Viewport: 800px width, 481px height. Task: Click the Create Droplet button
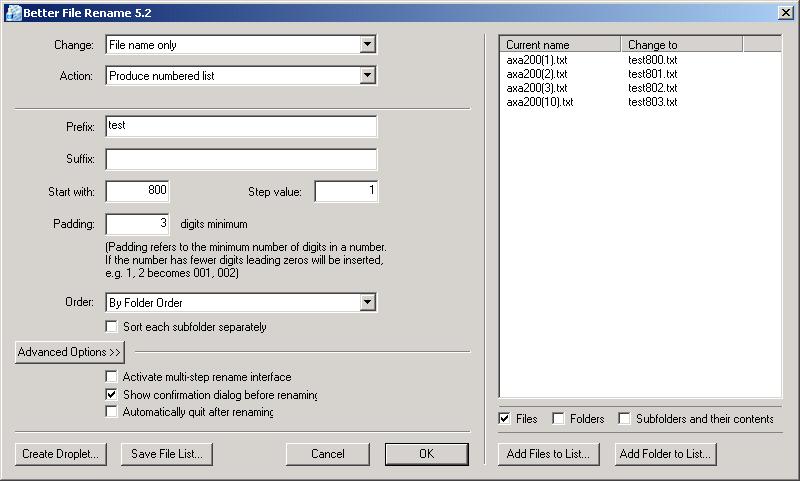[61, 454]
